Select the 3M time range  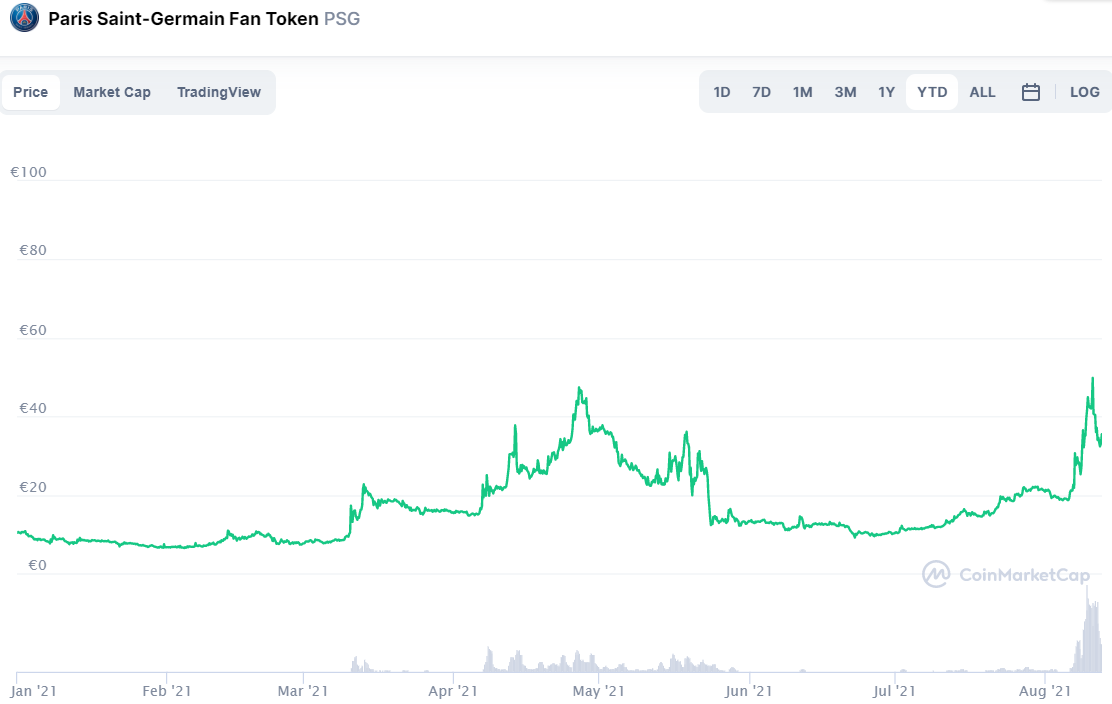click(845, 92)
